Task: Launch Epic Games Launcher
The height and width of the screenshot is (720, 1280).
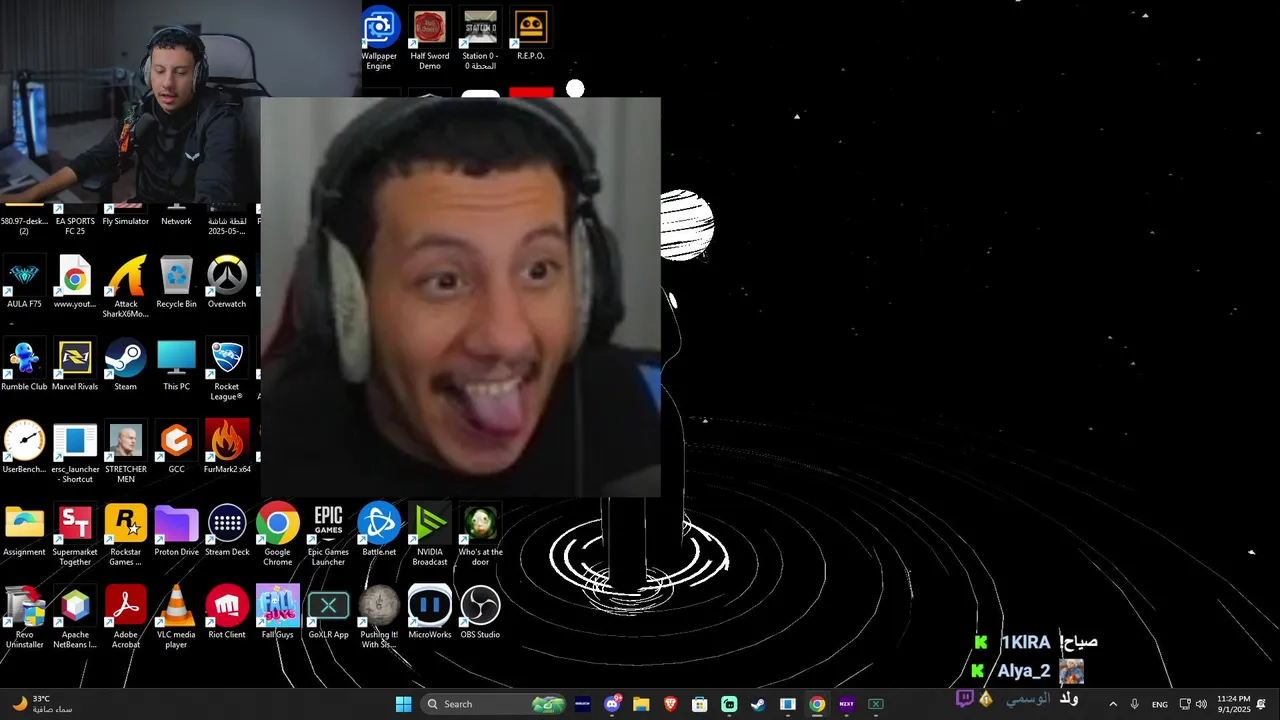Action: pyautogui.click(x=328, y=536)
